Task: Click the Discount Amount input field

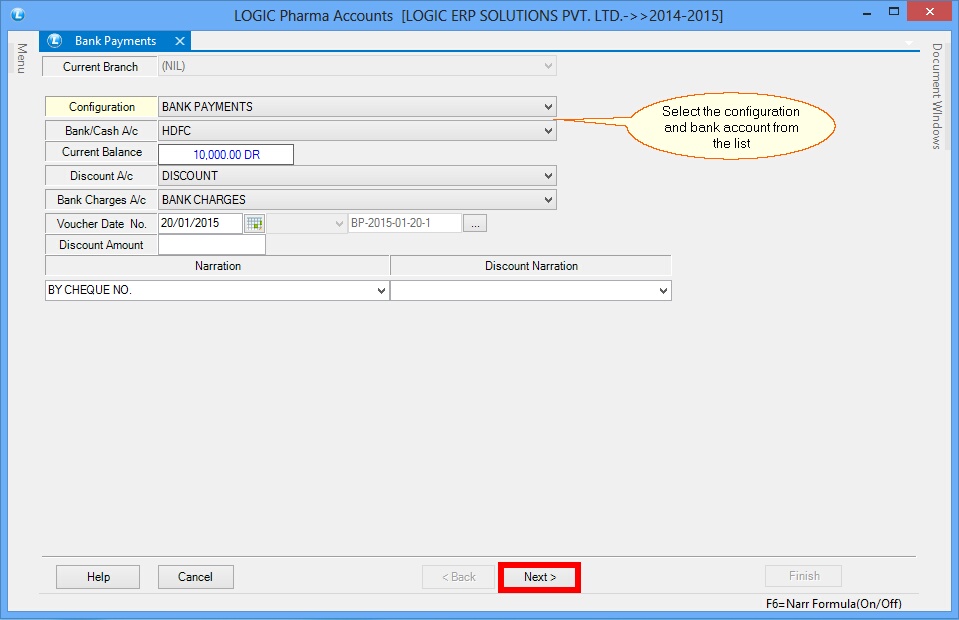Action: click(212, 245)
